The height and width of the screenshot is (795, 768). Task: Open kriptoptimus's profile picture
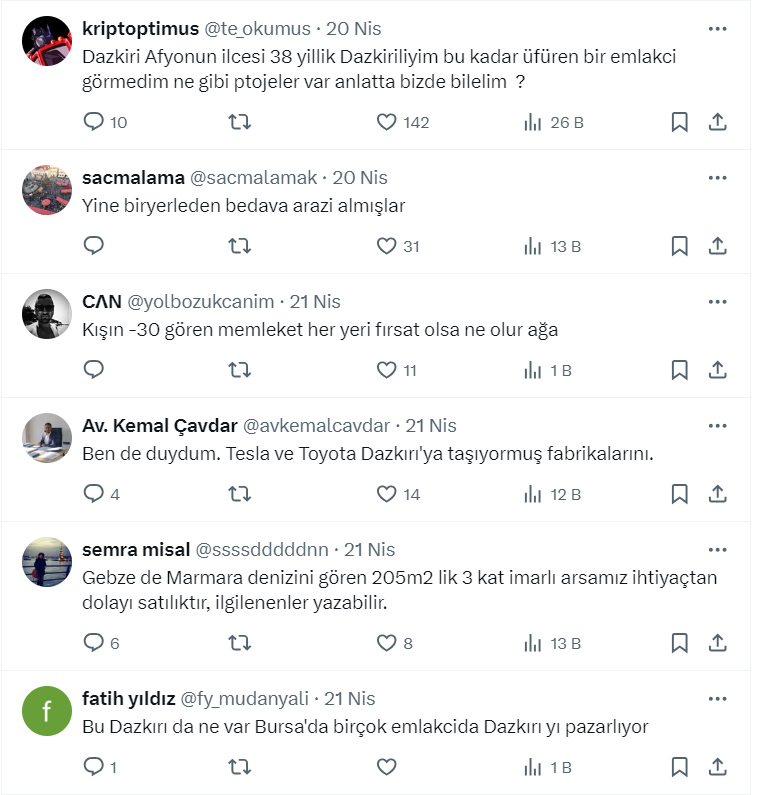47,42
